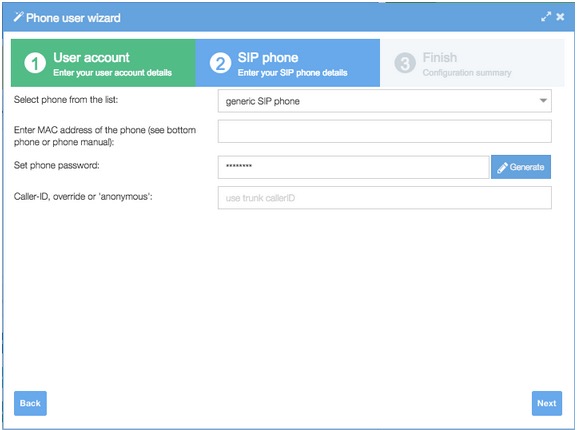This screenshot has width=578, height=430.
Task: Generate a phone password
Action: click(521, 167)
